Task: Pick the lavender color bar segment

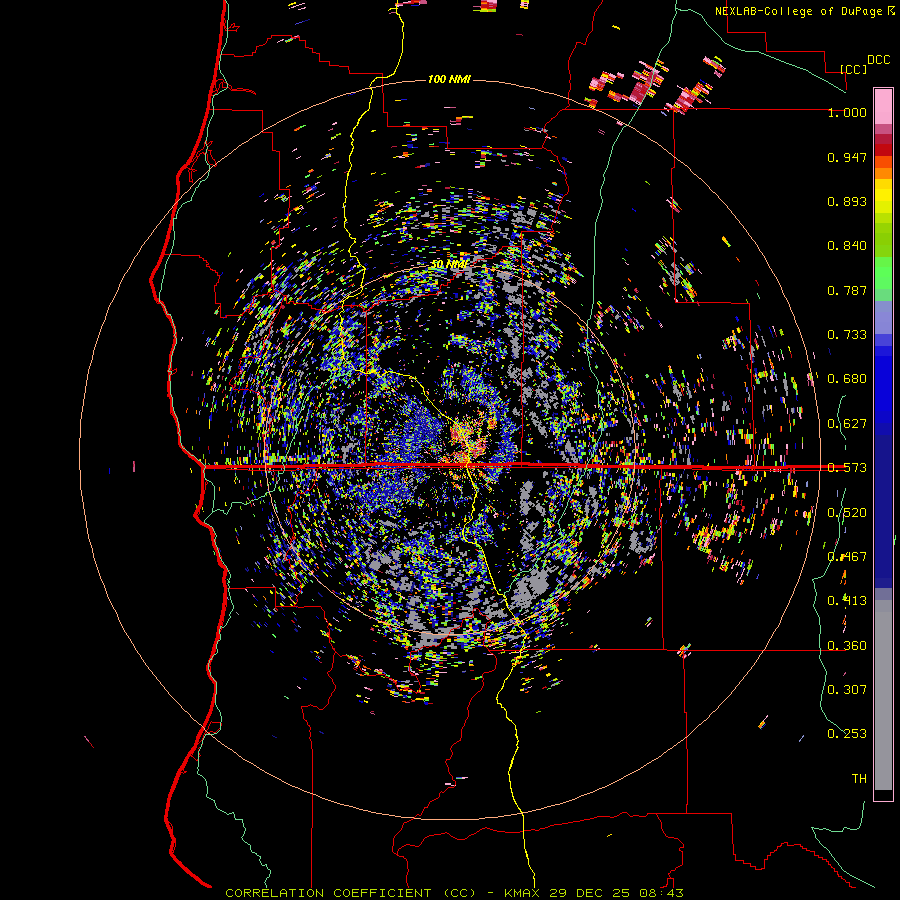Action: click(883, 317)
